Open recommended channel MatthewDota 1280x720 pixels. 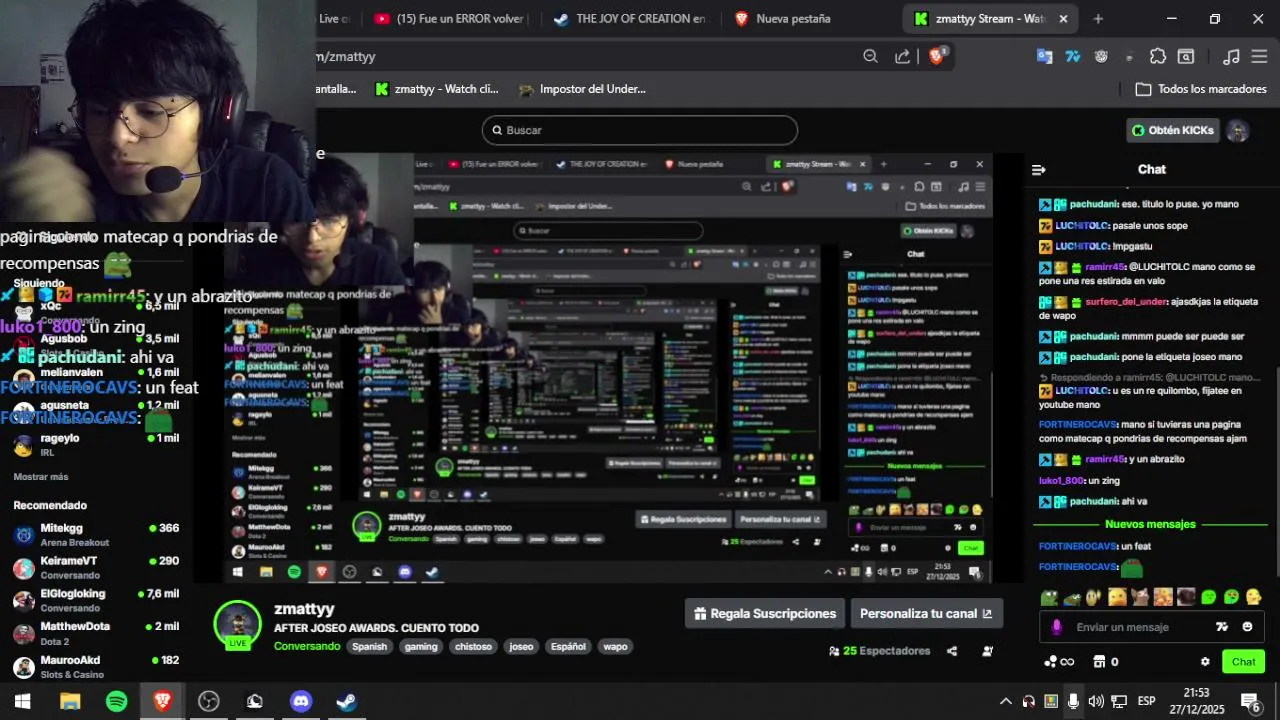pyautogui.click(x=96, y=633)
